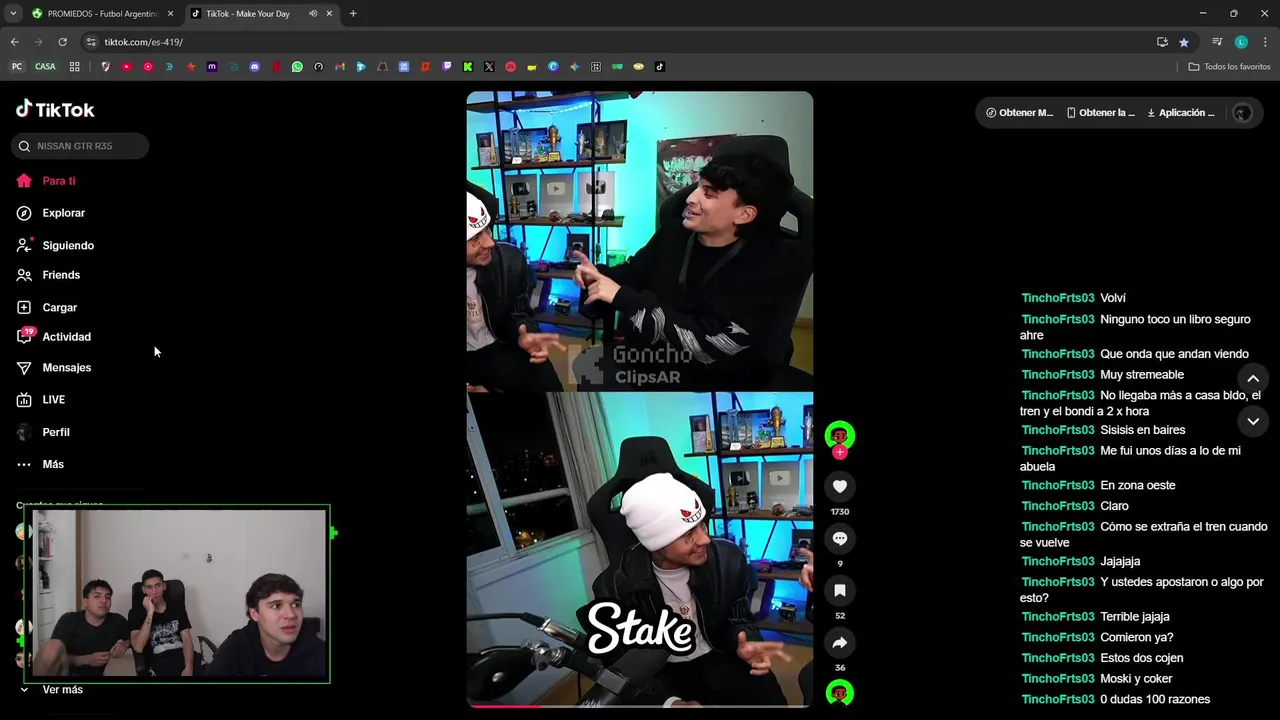Open a new browser tab
Viewport: 1280px width, 720px height.
click(353, 14)
